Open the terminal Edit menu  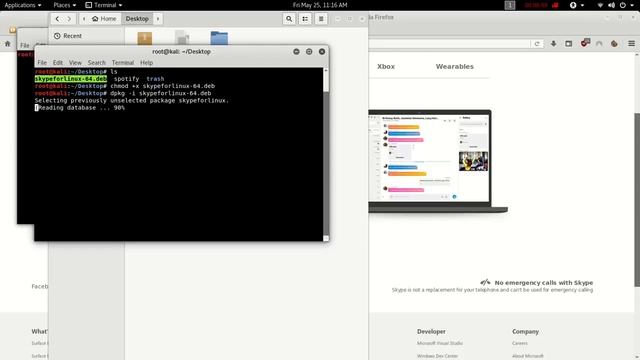coord(58,62)
